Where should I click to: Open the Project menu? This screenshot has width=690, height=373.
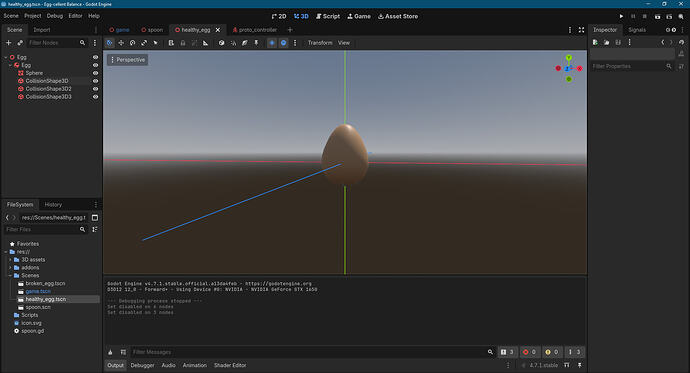coord(33,16)
